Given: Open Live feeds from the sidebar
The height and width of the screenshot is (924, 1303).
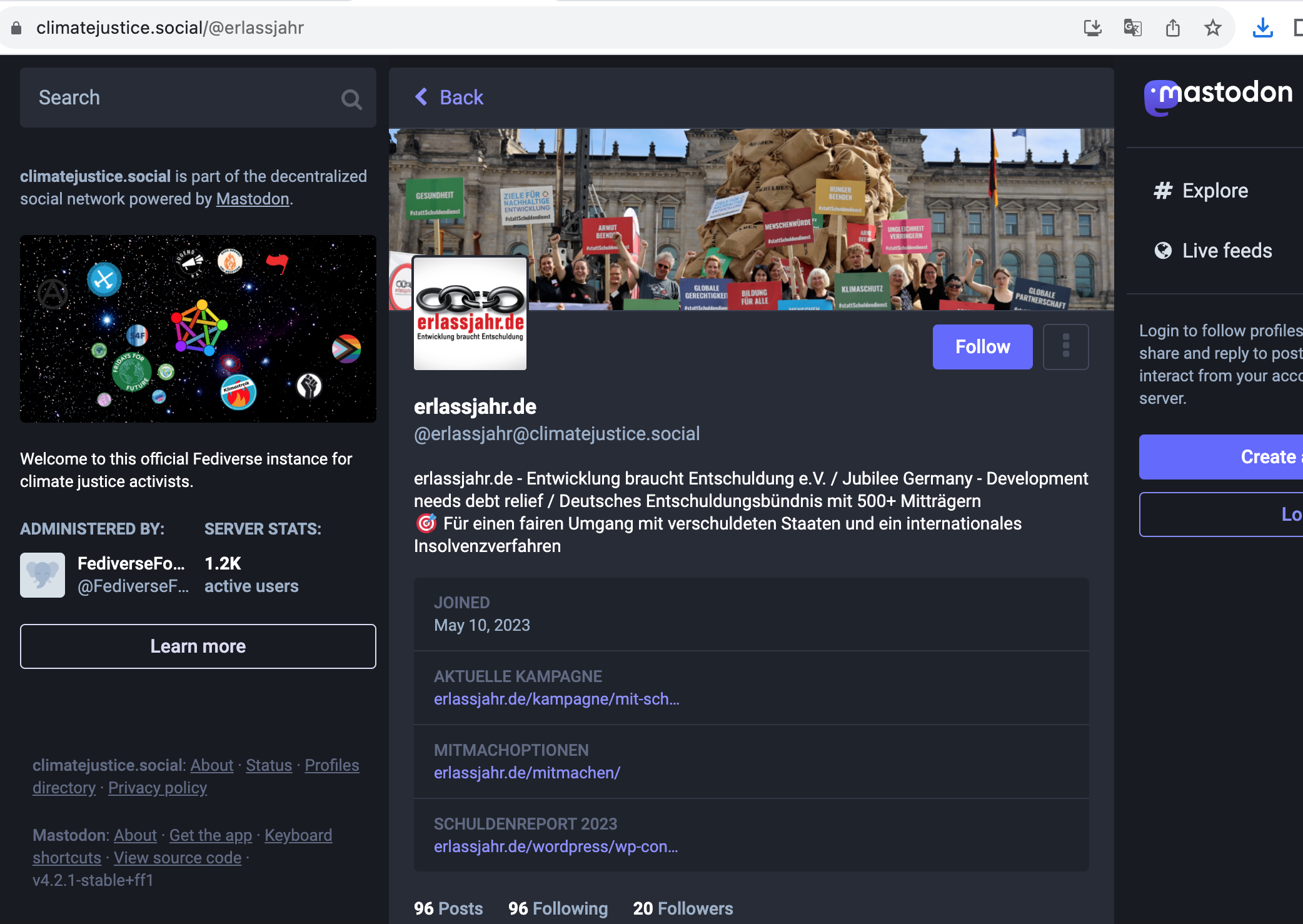Looking at the screenshot, I should coord(1226,251).
